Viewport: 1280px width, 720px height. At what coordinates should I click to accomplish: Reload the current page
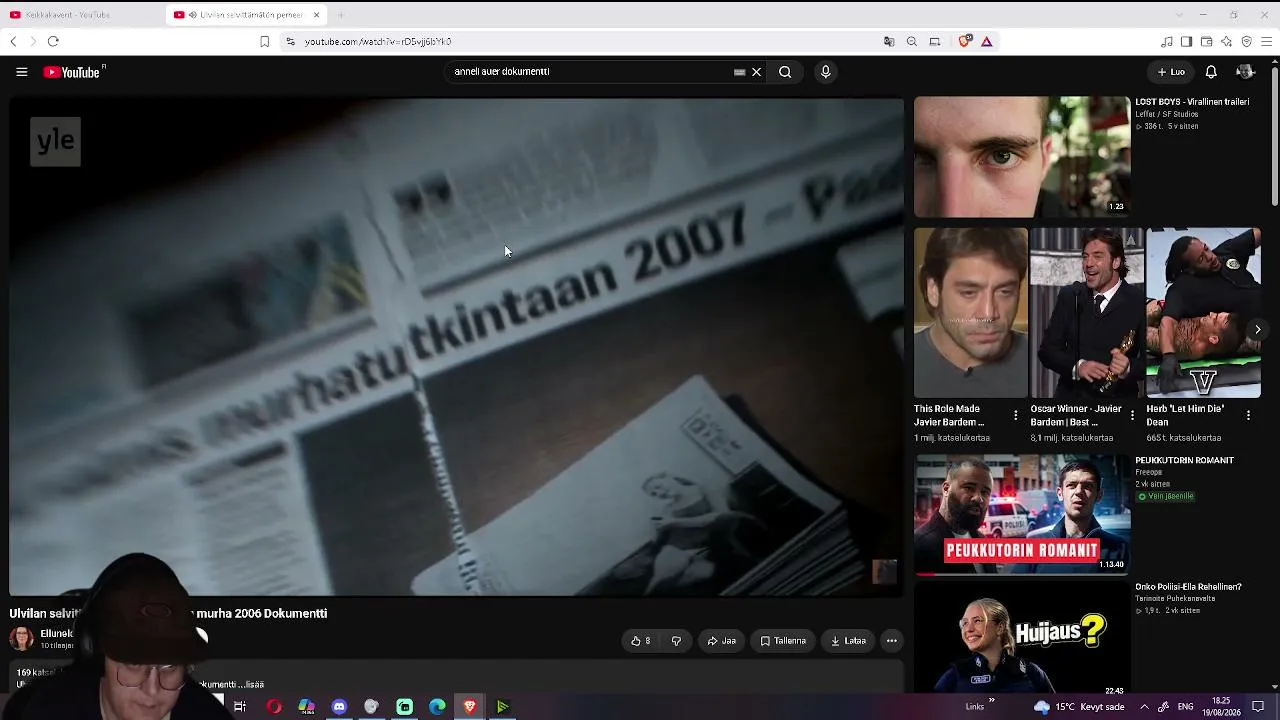(53, 41)
